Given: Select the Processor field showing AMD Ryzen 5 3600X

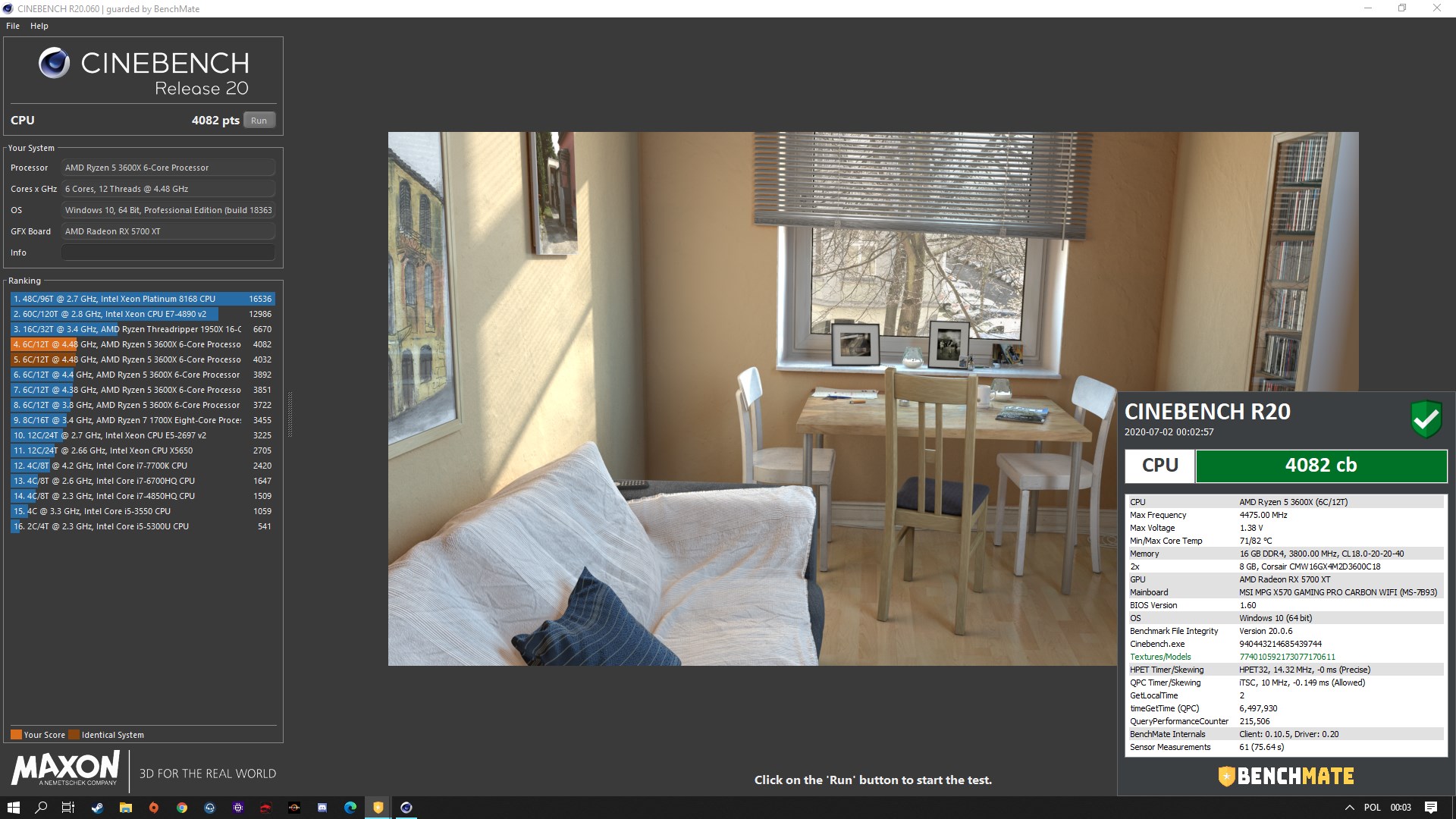Looking at the screenshot, I should click(x=168, y=168).
